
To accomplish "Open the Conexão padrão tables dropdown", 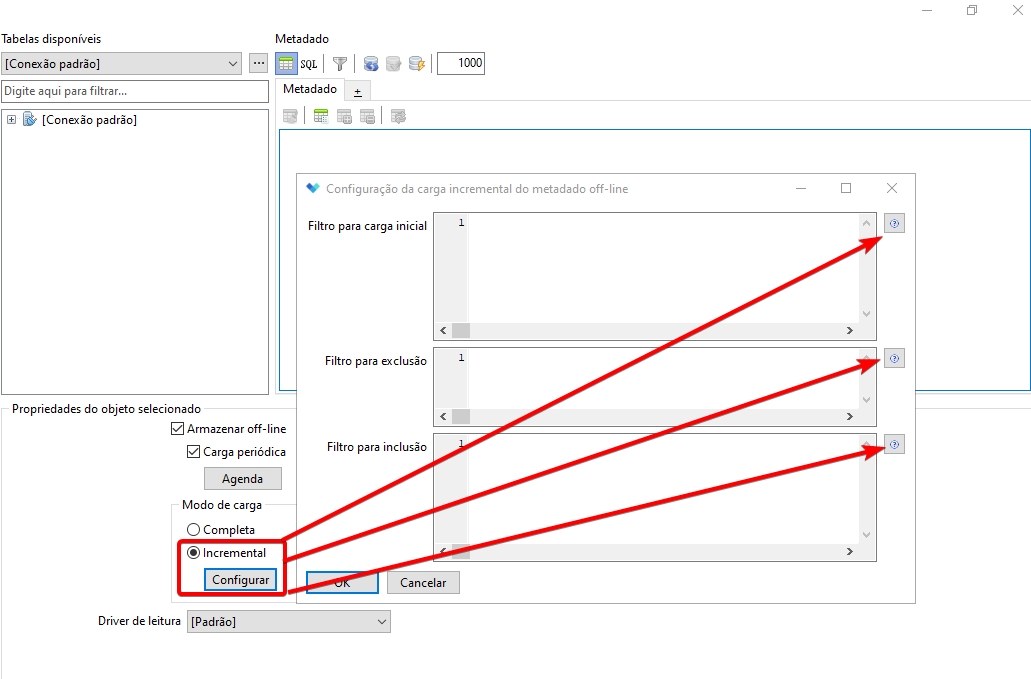I will [x=122, y=63].
